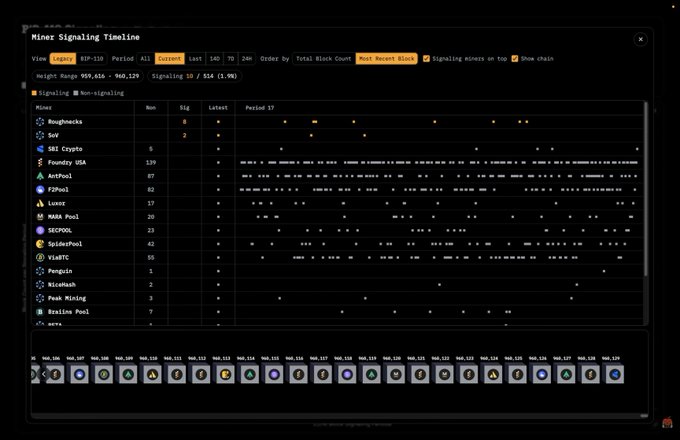Image resolution: width=680 pixels, height=440 pixels.
Task: Set period to All
Action: pyautogui.click(x=145, y=59)
